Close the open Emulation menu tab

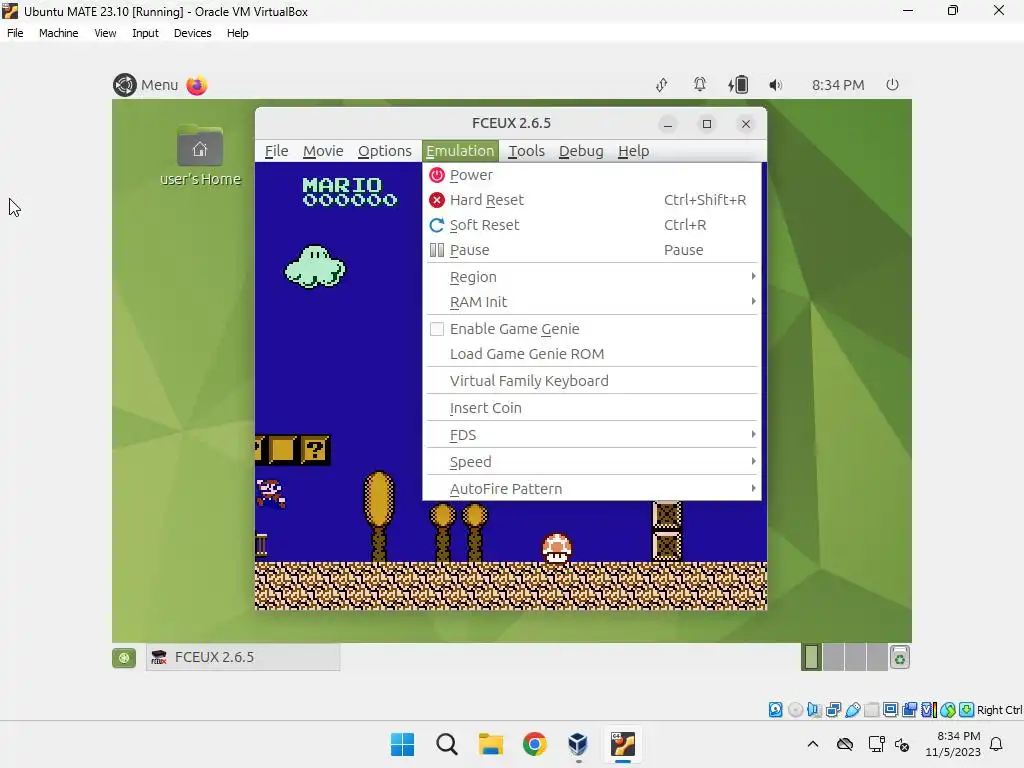click(x=460, y=151)
